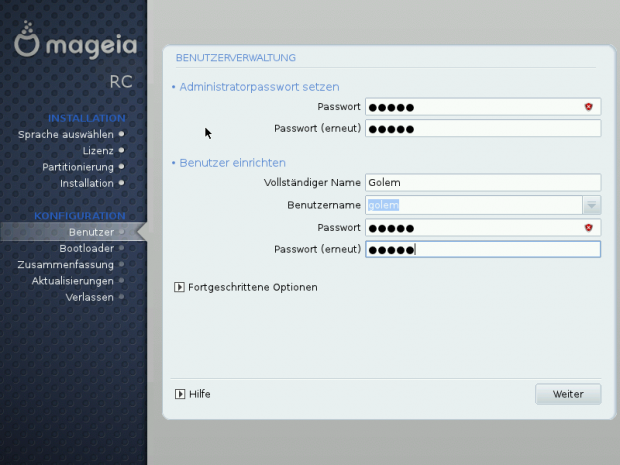Click the shield icon in administrator password field
This screenshot has height=465, width=620.
pyautogui.click(x=589, y=107)
